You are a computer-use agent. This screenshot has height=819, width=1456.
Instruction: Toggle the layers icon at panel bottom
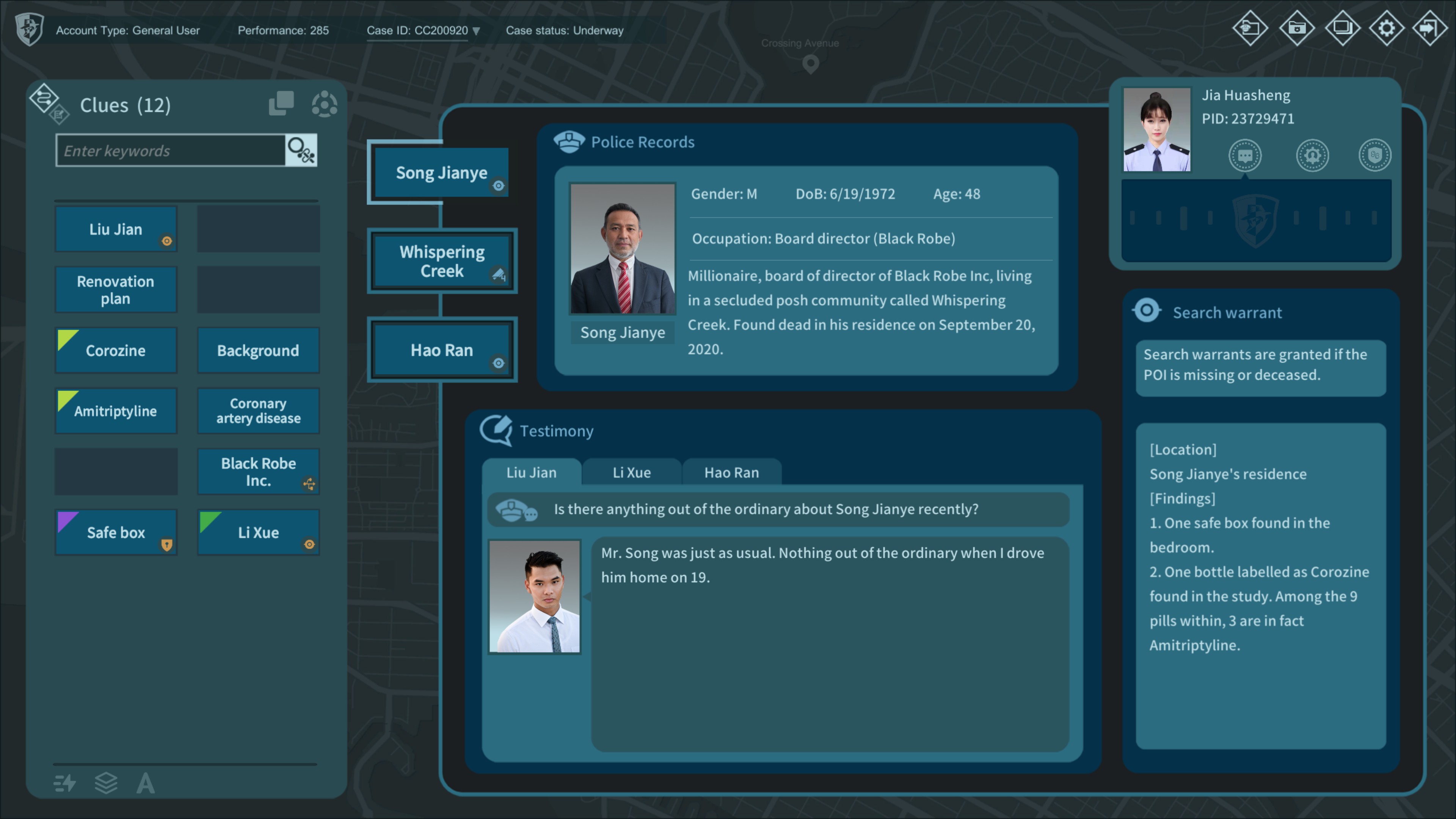click(x=106, y=783)
